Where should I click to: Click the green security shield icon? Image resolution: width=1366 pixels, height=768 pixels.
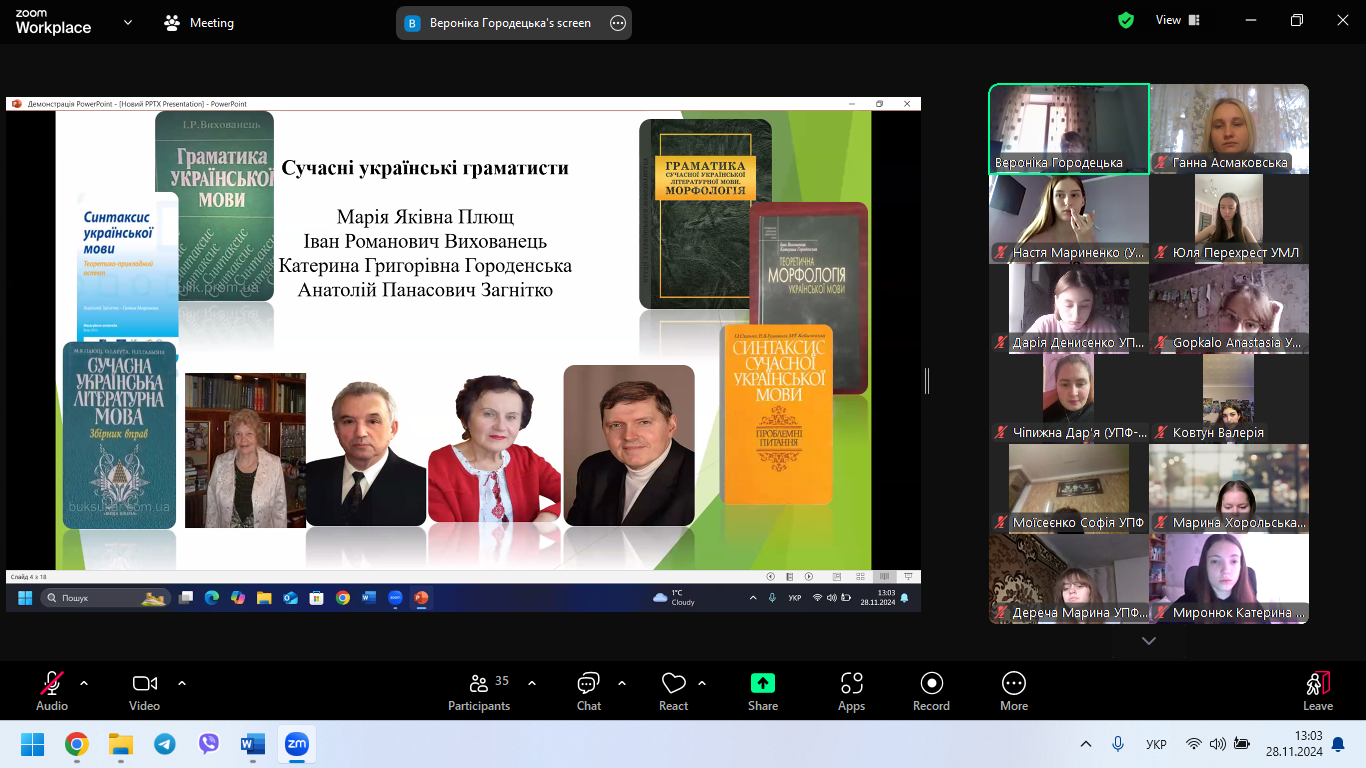(x=1126, y=20)
